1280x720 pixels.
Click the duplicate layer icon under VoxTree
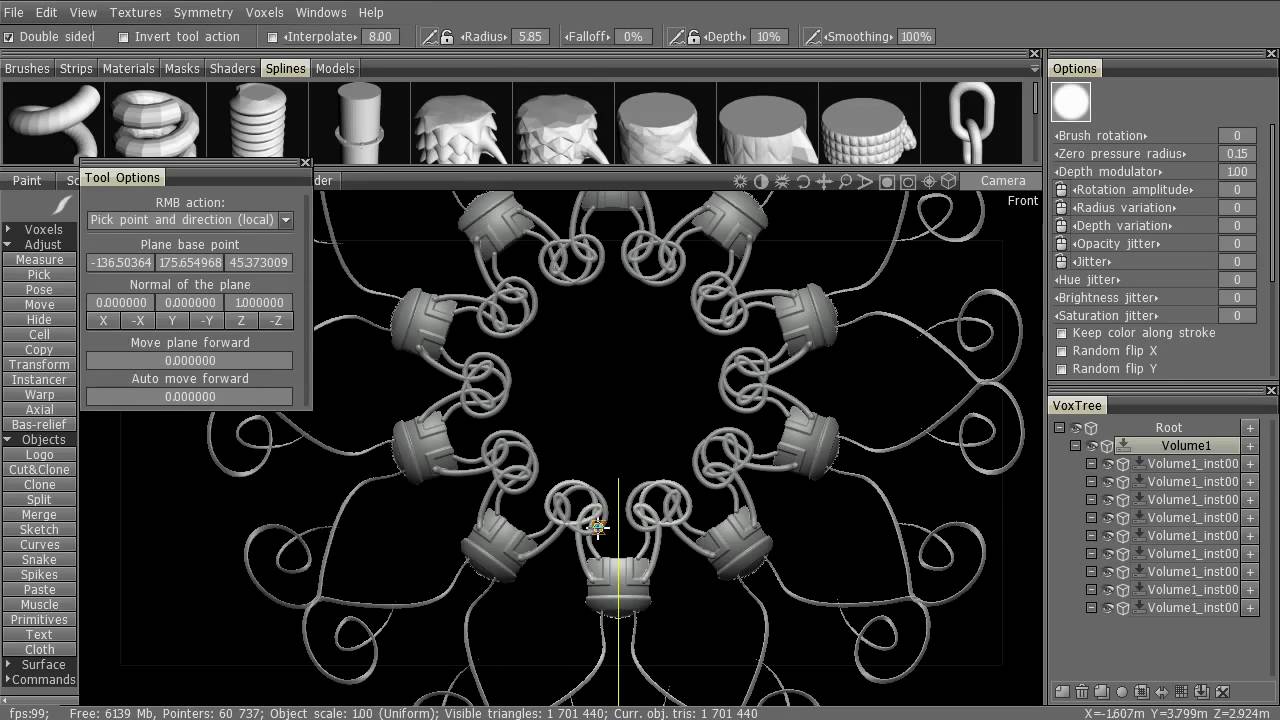[x=1102, y=691]
